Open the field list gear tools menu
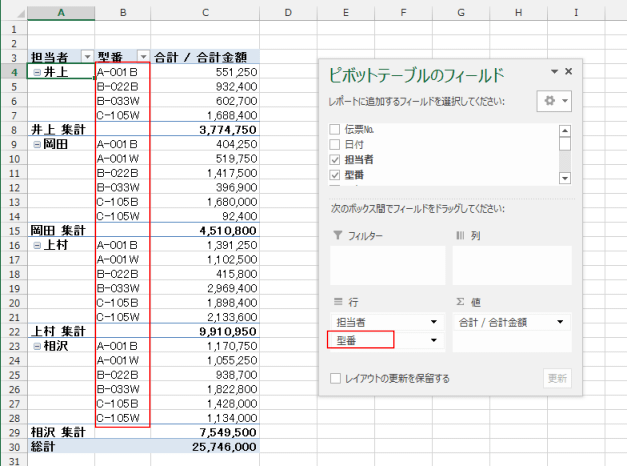 554,101
